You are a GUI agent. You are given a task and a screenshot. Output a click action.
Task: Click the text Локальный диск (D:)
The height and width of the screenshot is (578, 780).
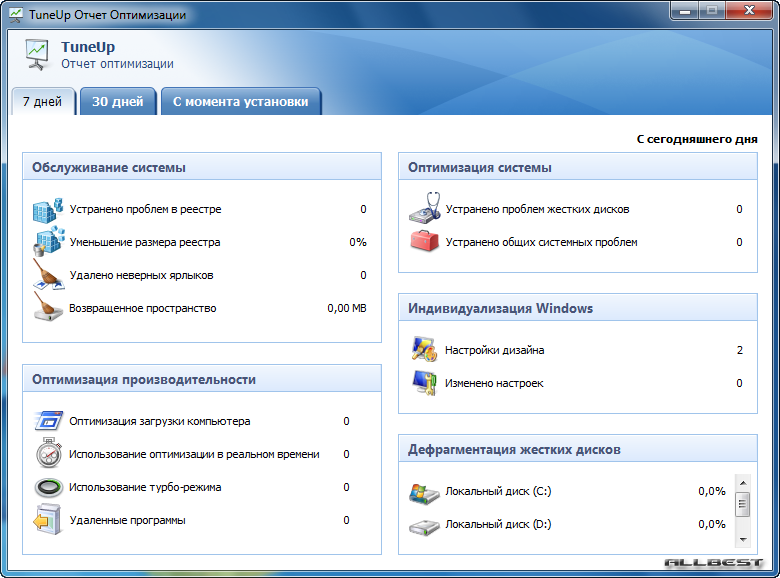498,524
